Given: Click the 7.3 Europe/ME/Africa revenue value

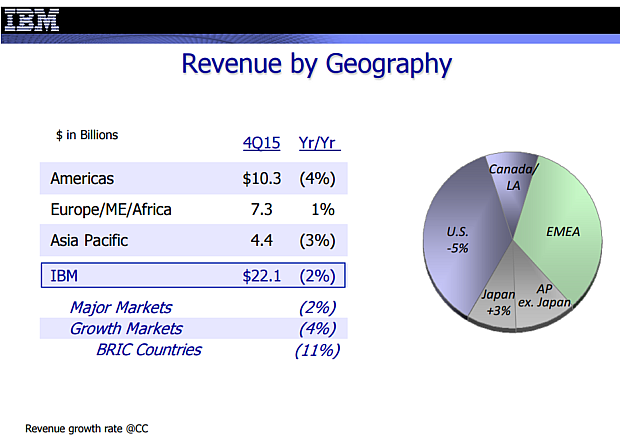Looking at the screenshot, I should 261,210.
